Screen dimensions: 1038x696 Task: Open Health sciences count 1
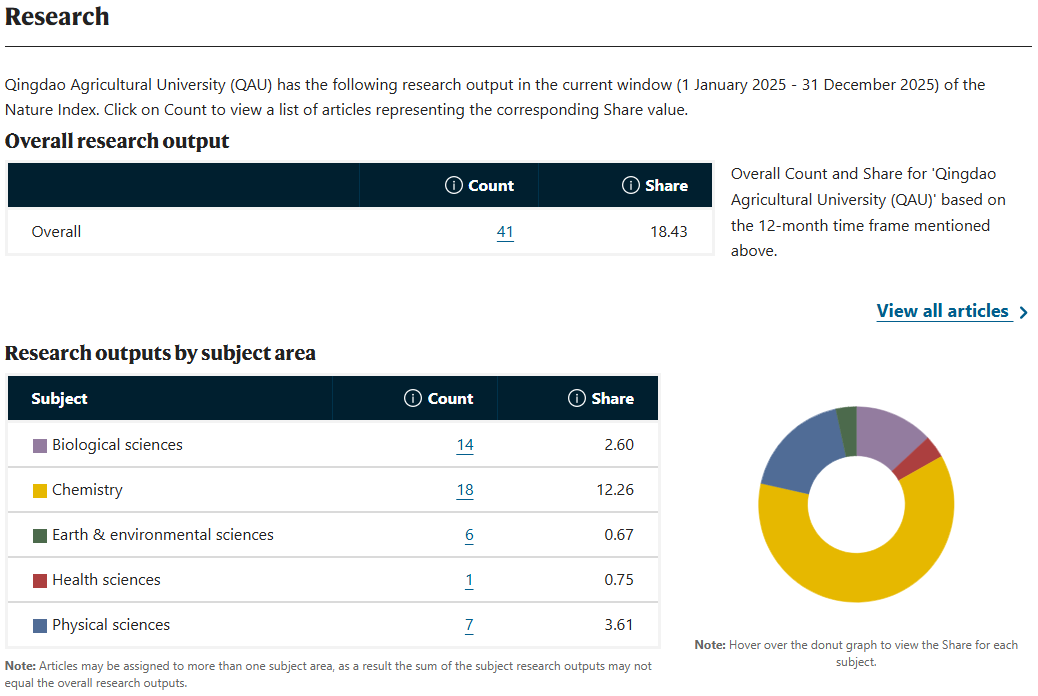tap(469, 580)
